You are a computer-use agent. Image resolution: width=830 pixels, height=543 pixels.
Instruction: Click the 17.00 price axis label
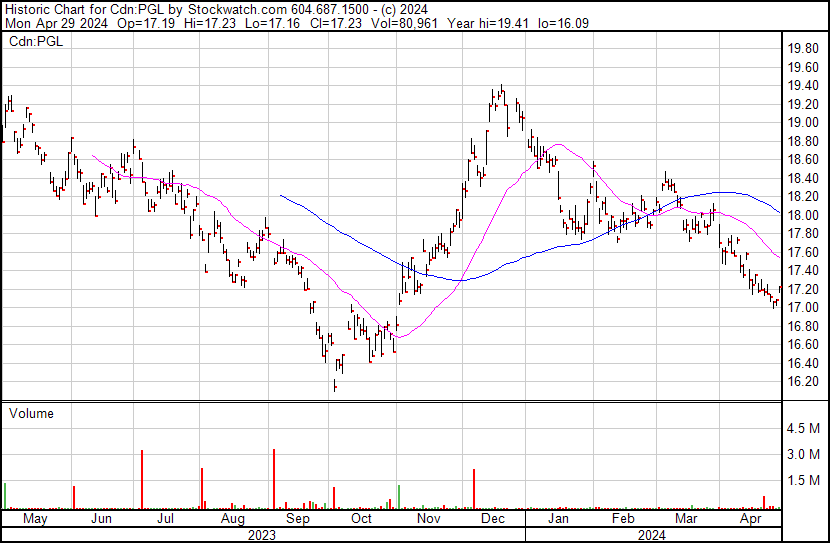pos(803,307)
